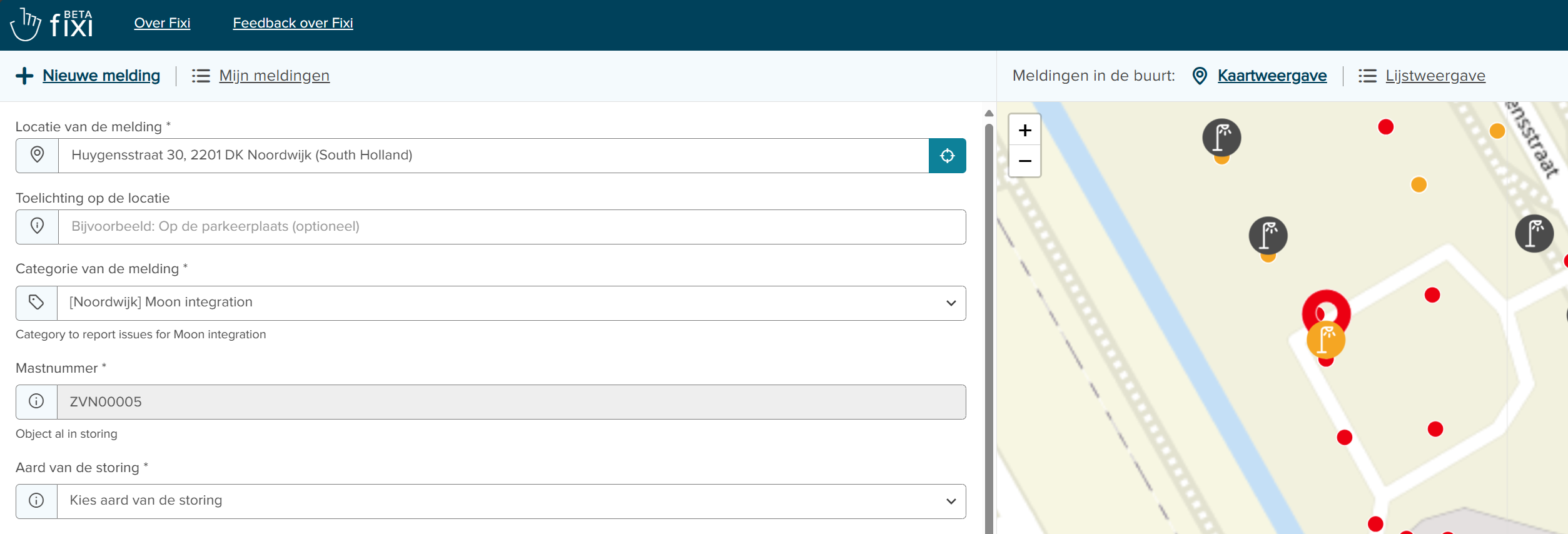Switch to Kaartweergave map view
1568x534 pixels.
(1272, 76)
